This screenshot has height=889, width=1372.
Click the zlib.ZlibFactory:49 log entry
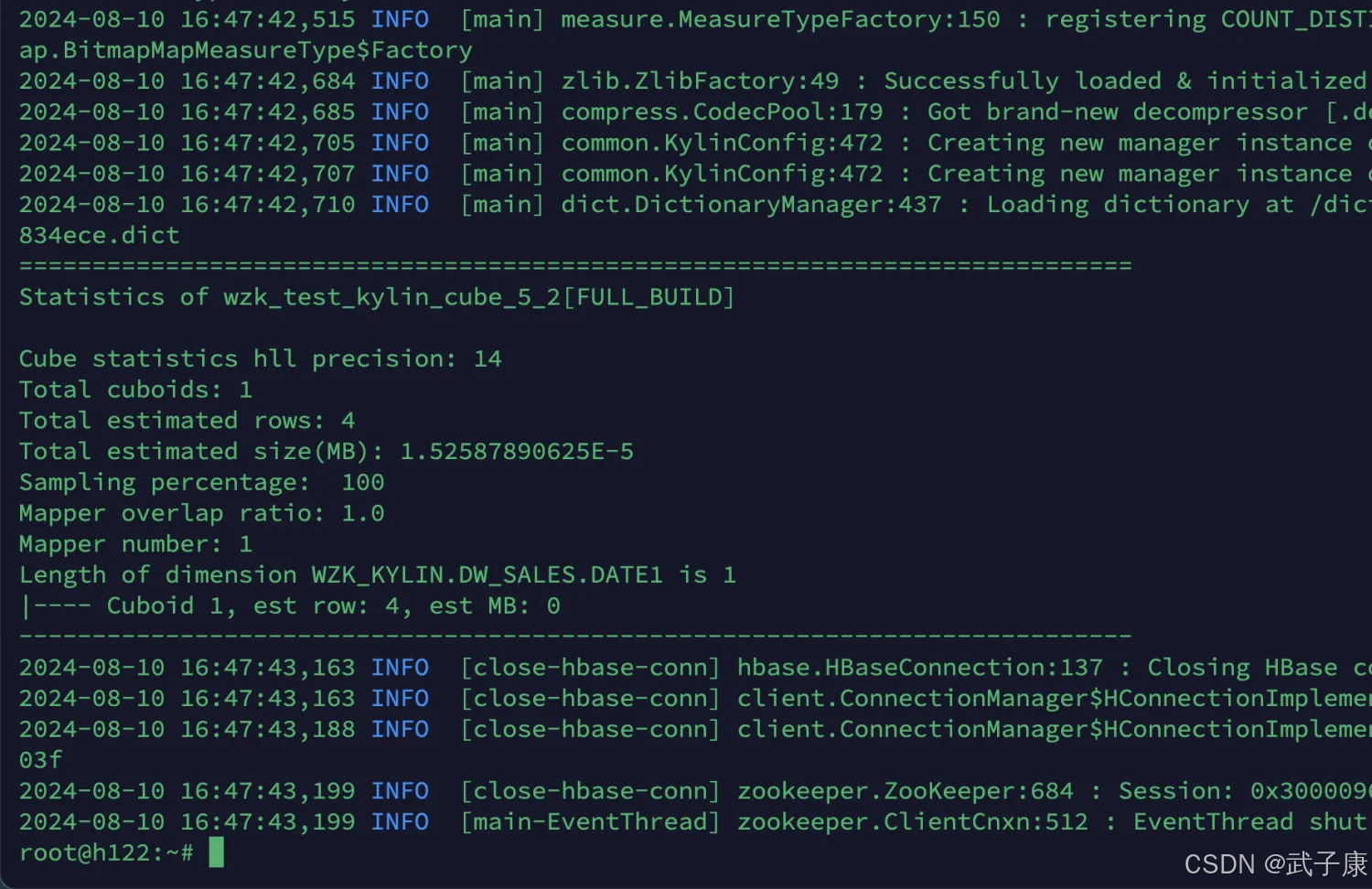700,81
